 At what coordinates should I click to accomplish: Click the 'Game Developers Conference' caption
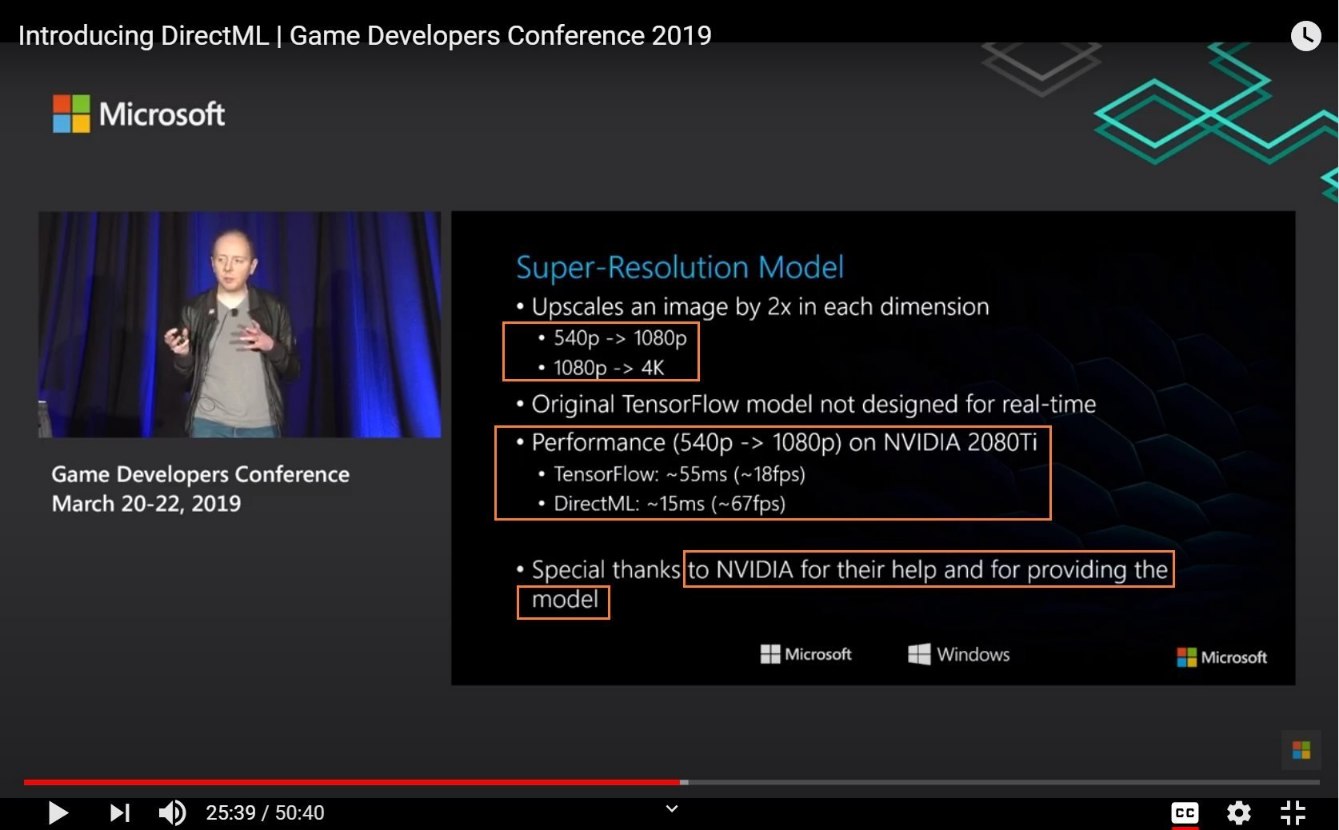tap(201, 474)
